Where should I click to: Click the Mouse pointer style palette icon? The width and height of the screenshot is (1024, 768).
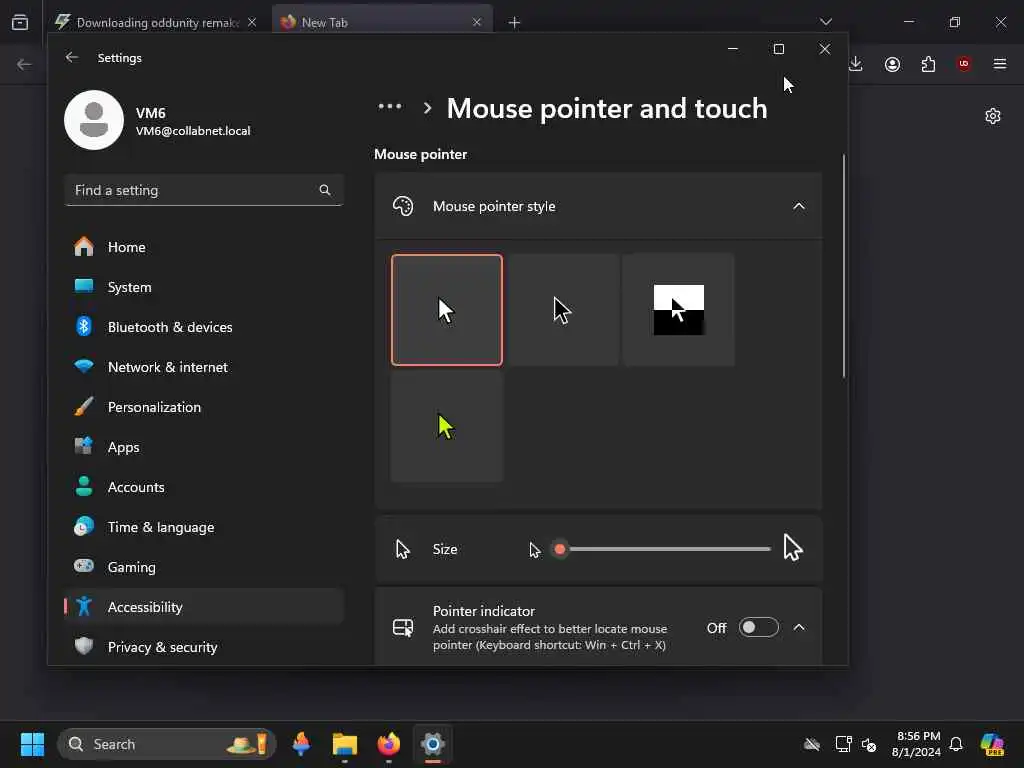tap(403, 206)
